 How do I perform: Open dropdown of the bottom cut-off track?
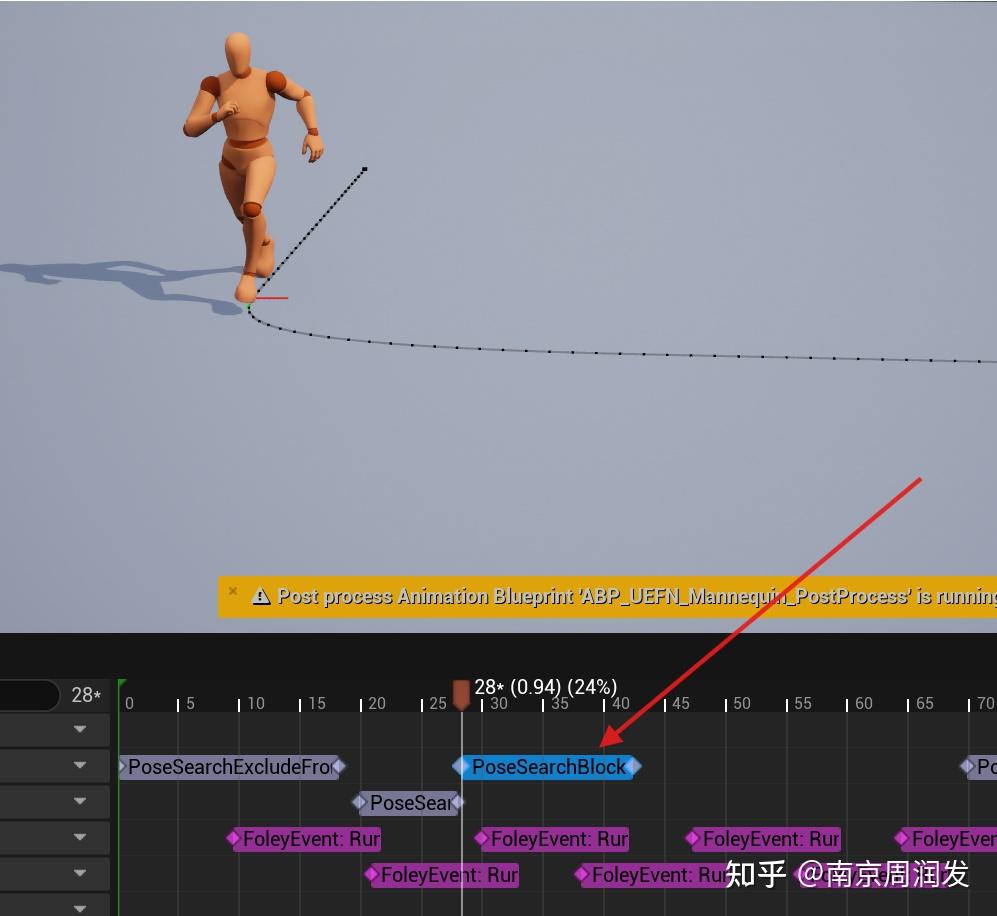(79, 909)
